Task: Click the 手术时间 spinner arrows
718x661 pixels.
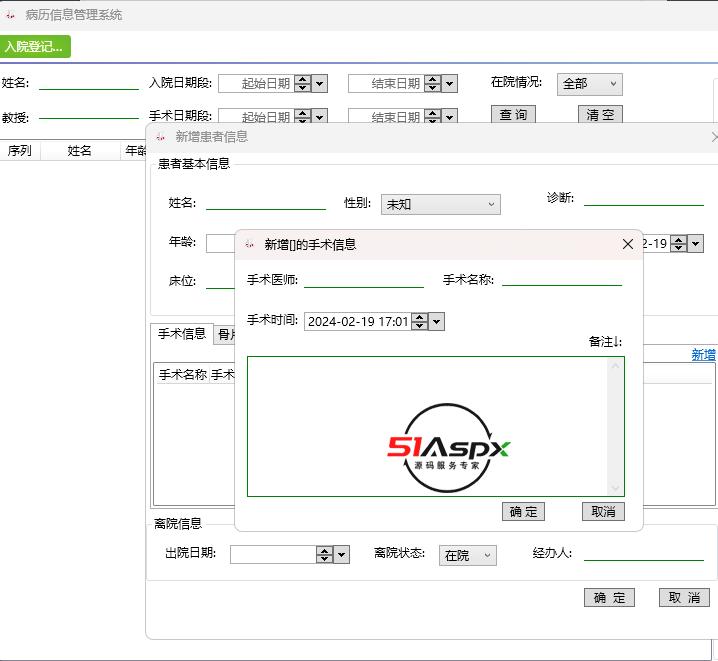Action: [419, 321]
